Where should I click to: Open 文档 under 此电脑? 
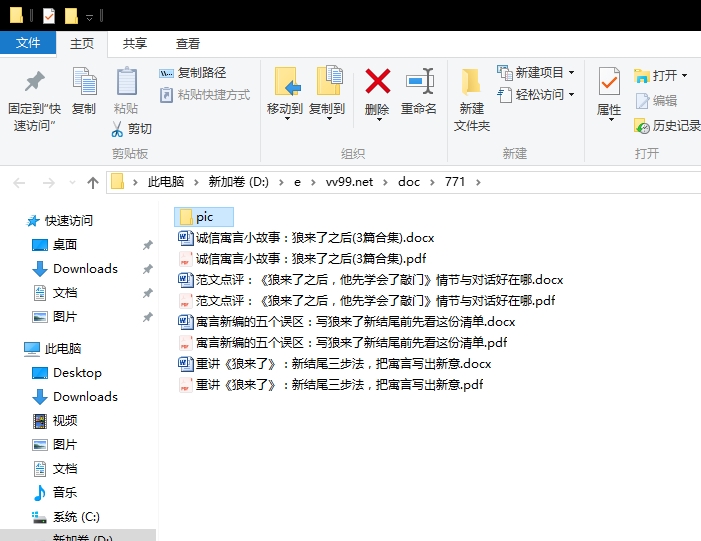pyautogui.click(x=55, y=469)
